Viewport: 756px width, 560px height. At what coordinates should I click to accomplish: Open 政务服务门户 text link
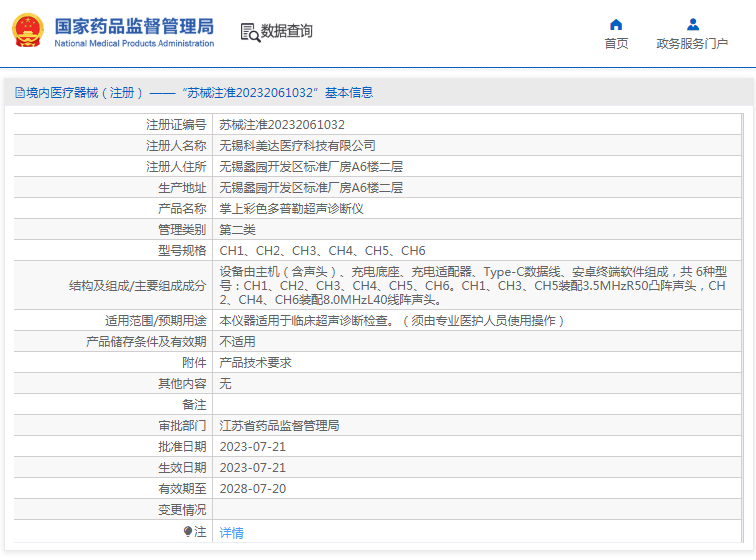pos(692,44)
